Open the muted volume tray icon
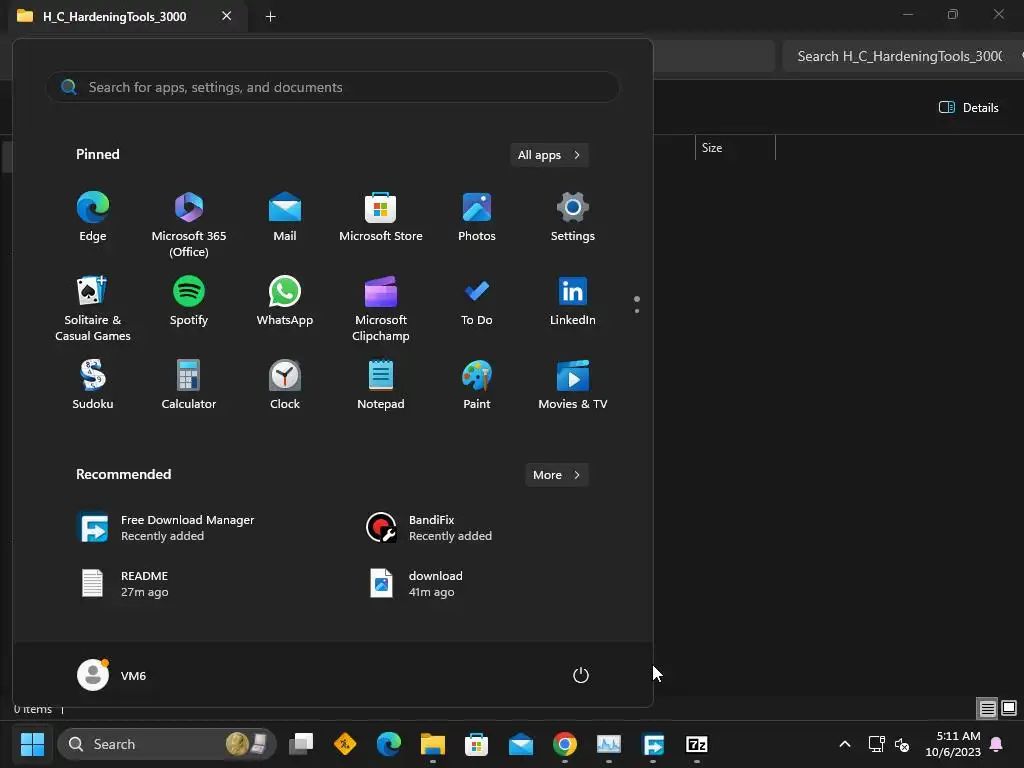The height and width of the screenshot is (768, 1024). 902,744
